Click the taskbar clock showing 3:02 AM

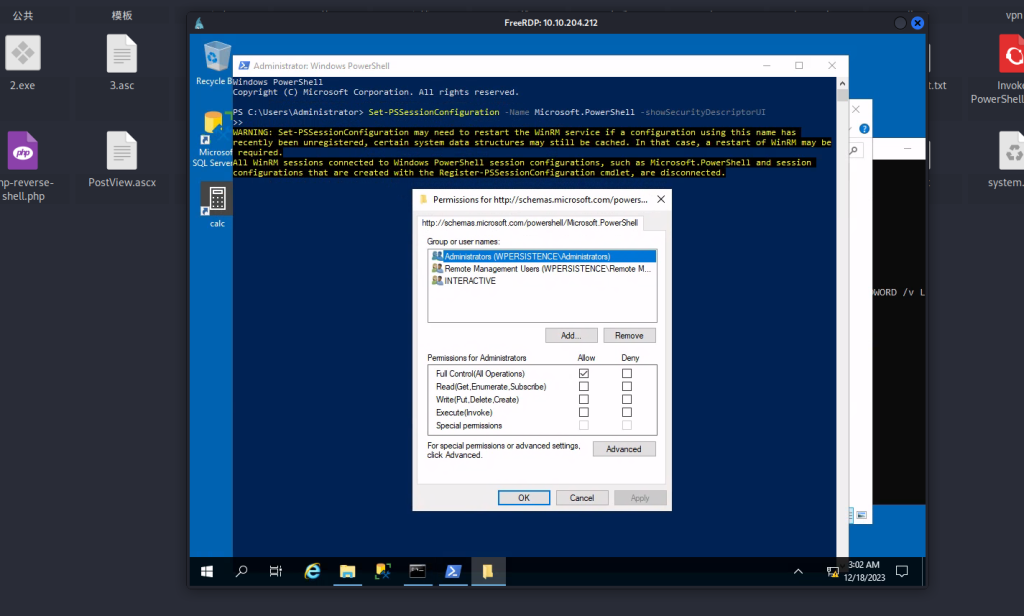click(x=864, y=565)
